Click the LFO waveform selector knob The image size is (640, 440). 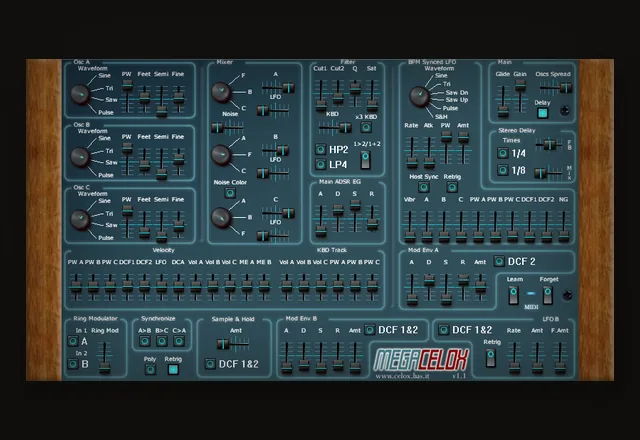419,96
